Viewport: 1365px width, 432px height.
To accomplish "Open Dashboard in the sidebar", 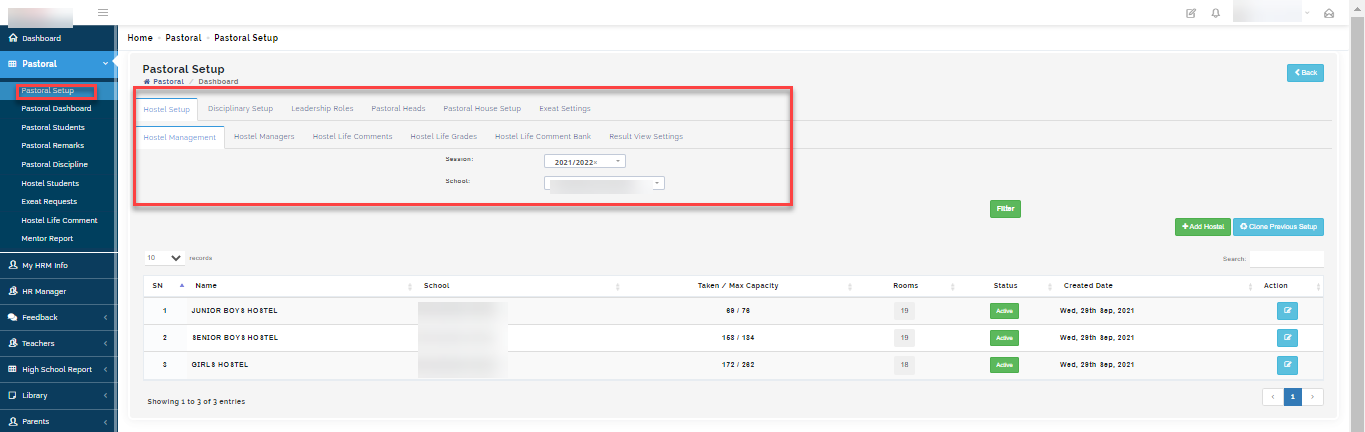I will pyautogui.click(x=59, y=38).
